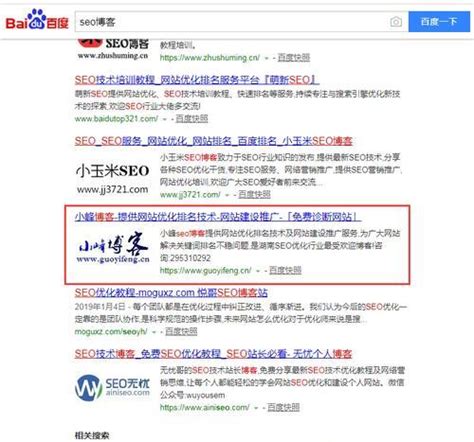Open 百度快照 for ainiseo.com result
Screen dimensions: 474x442
283,407
